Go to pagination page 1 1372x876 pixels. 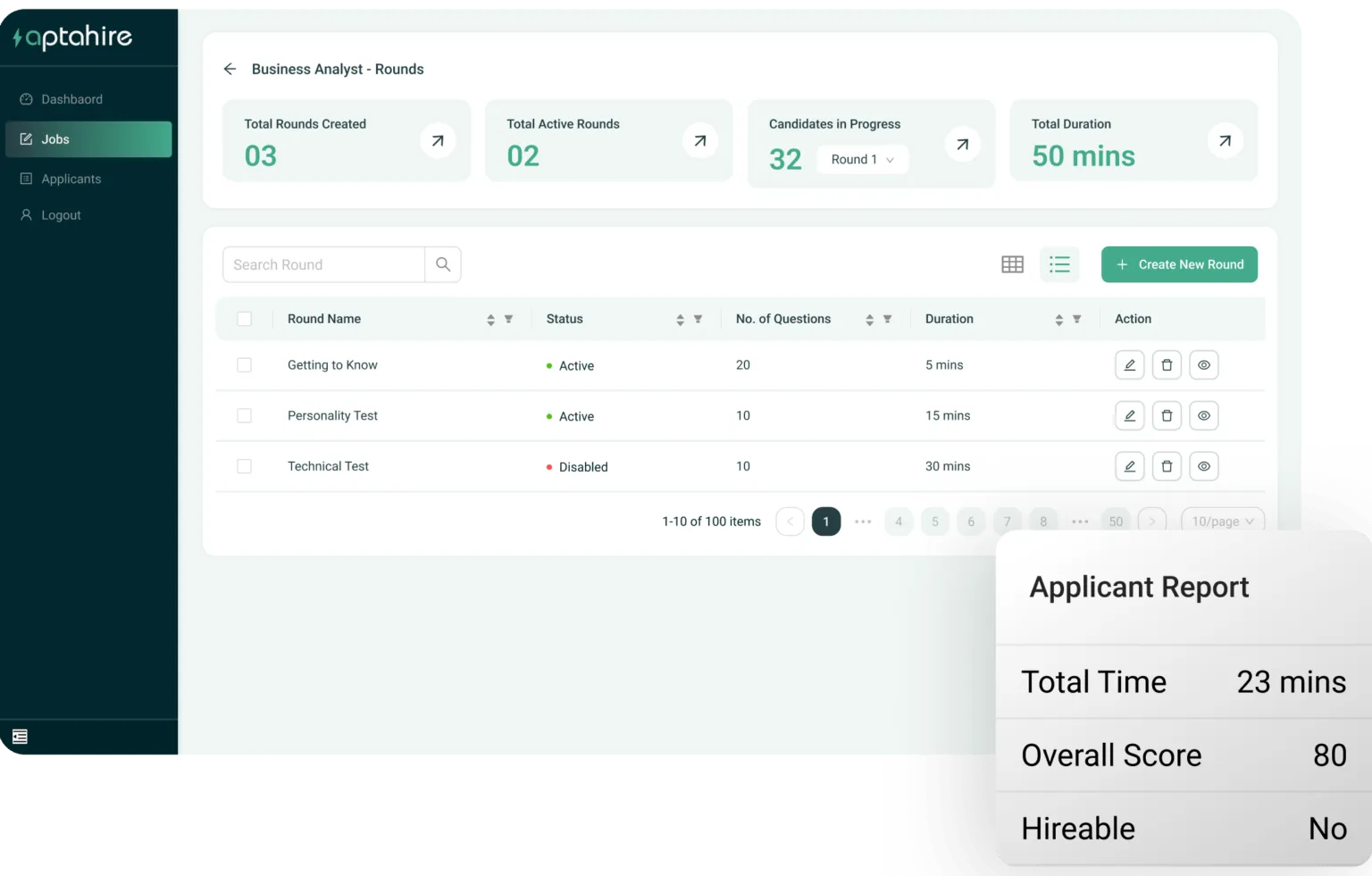click(825, 521)
